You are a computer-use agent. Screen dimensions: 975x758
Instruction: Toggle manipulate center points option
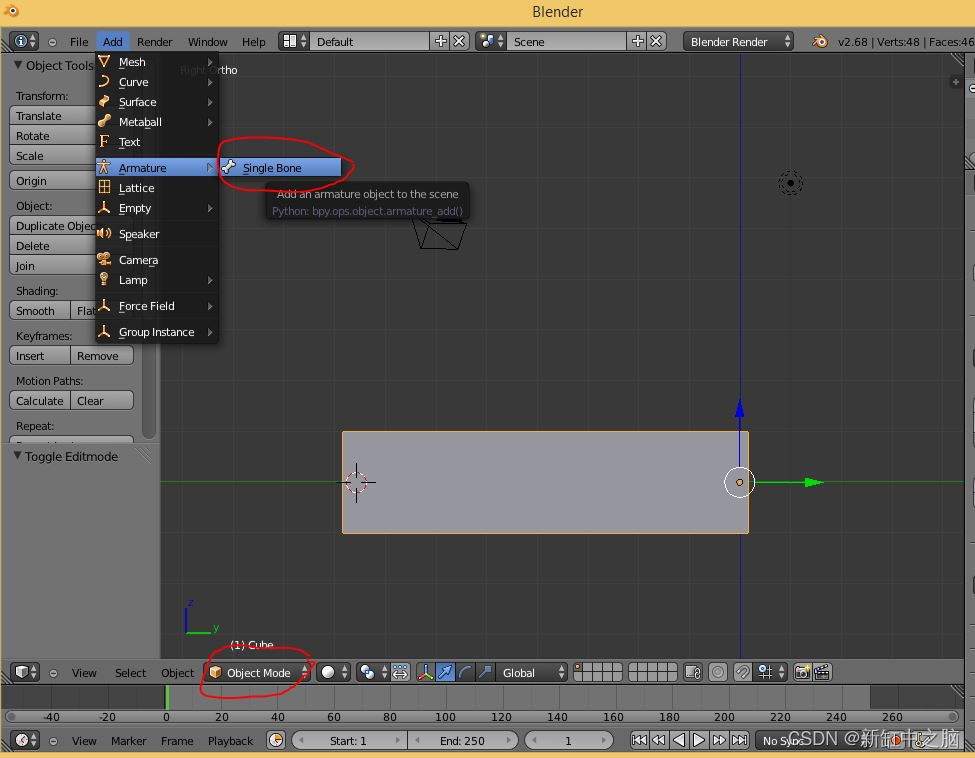tap(400, 672)
